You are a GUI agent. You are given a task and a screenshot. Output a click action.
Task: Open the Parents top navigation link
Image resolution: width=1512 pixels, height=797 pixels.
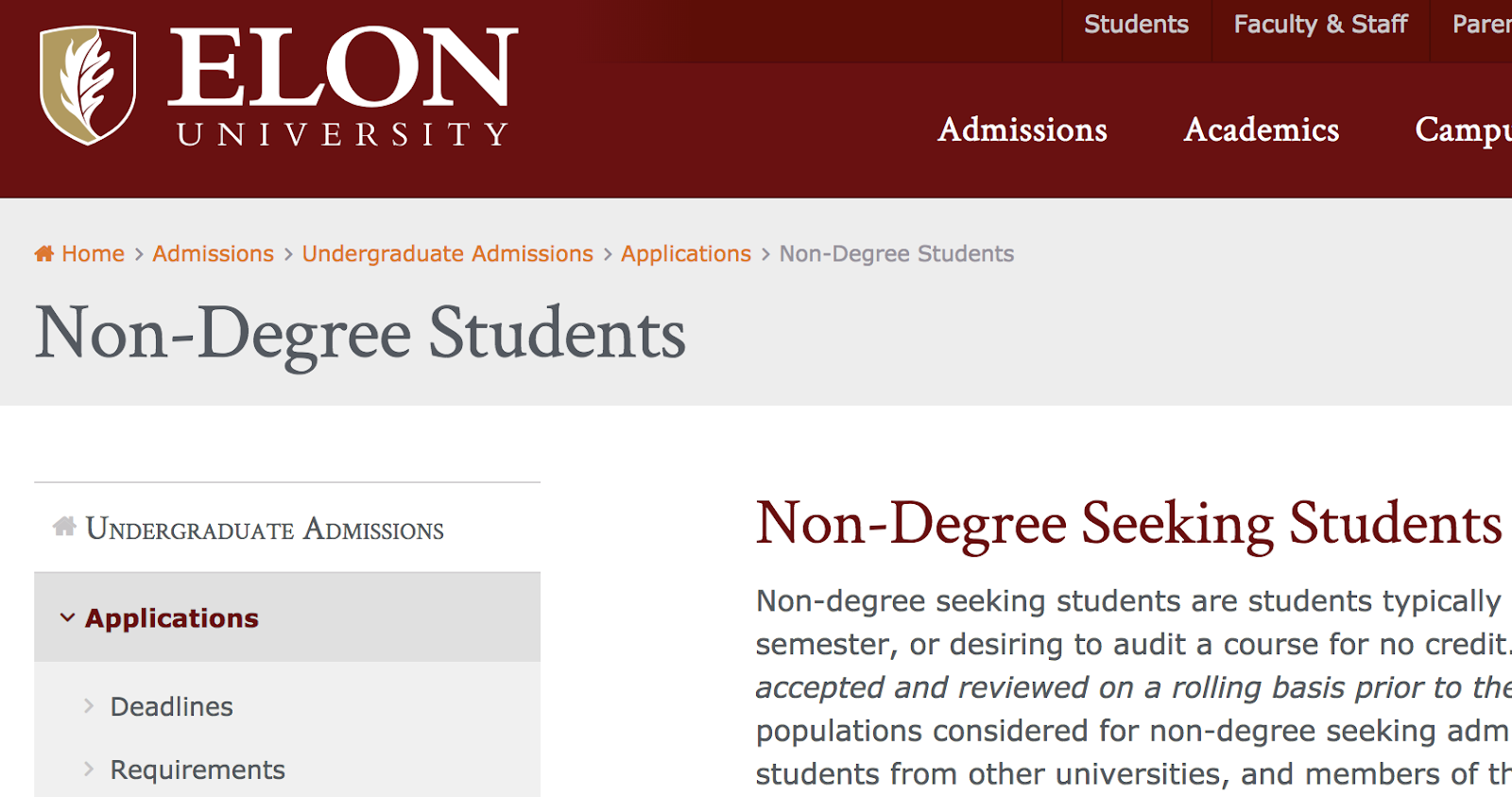[x=1481, y=25]
